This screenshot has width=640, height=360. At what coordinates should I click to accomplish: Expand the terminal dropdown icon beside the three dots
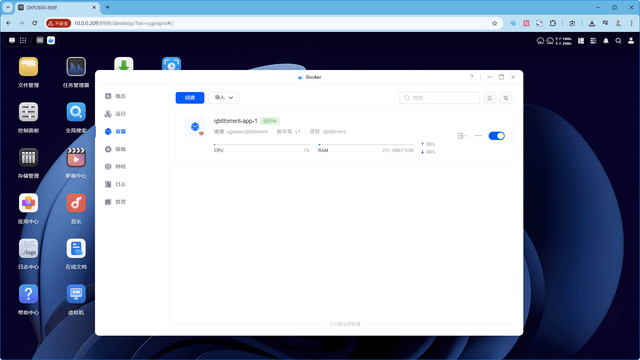[x=462, y=136]
